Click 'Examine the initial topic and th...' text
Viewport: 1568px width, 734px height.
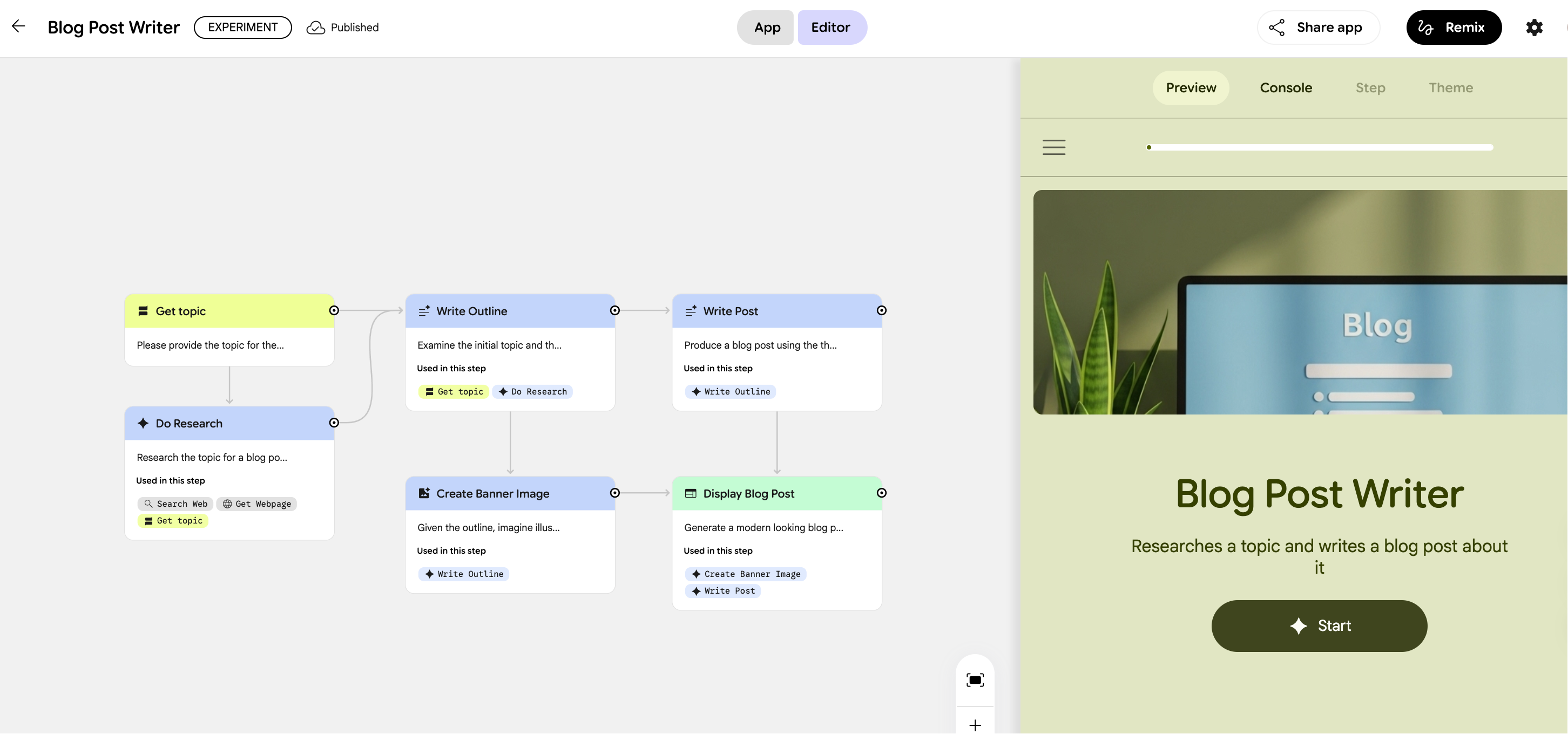tap(489, 345)
